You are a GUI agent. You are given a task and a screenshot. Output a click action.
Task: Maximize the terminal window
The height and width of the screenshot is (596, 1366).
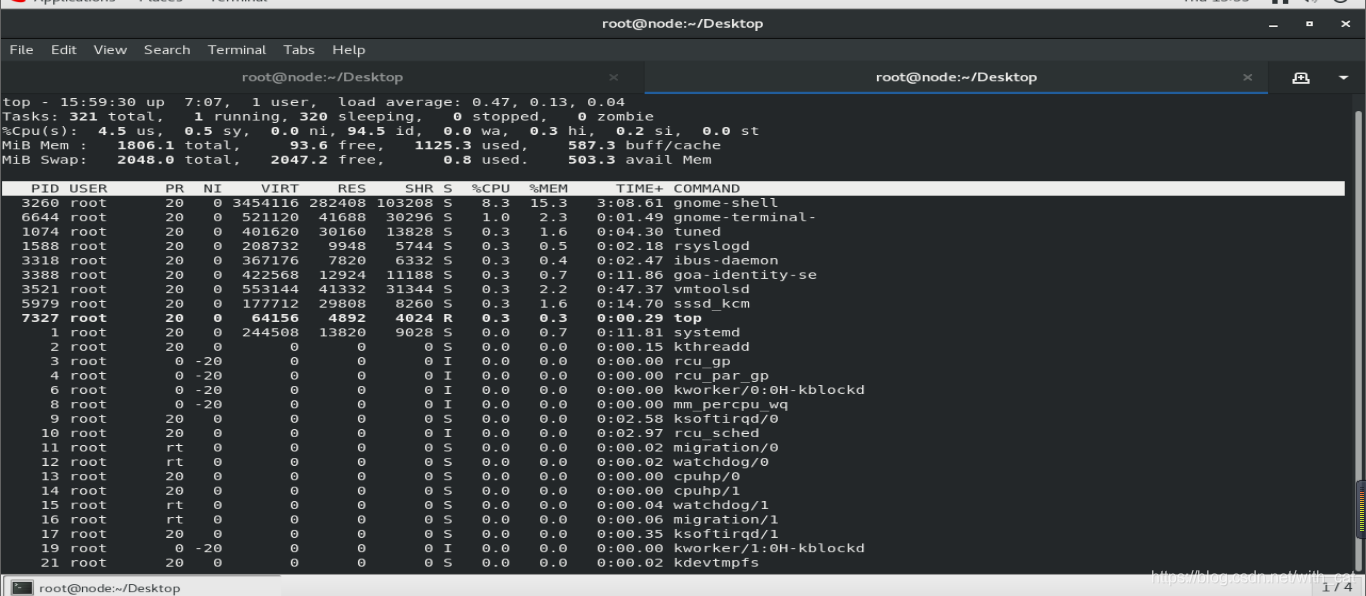[1309, 24]
